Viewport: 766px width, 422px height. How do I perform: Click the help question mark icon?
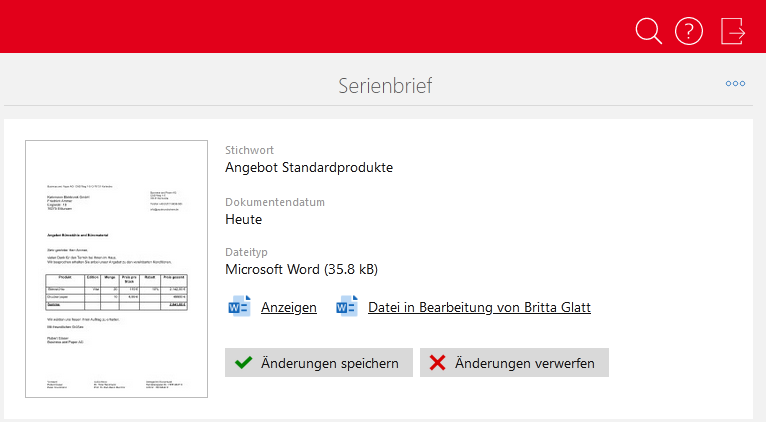coord(689,31)
